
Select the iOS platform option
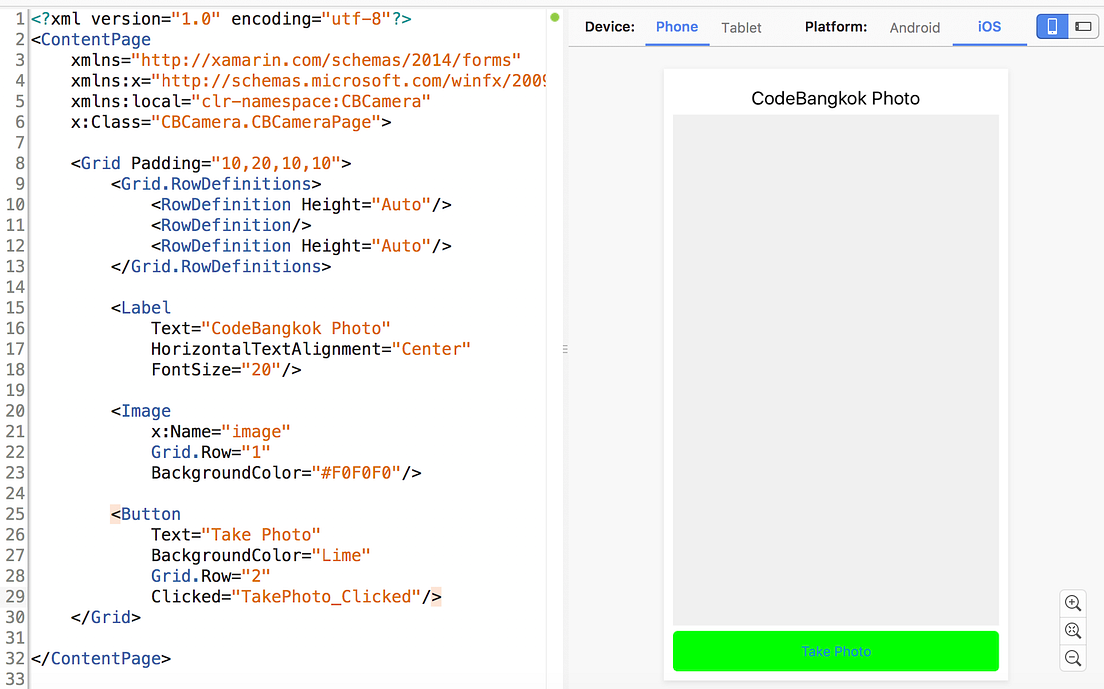(x=989, y=27)
